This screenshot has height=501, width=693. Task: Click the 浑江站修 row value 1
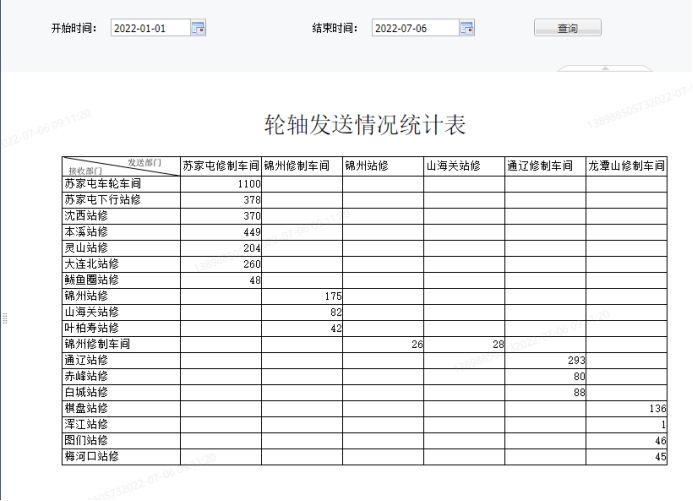click(x=663, y=425)
